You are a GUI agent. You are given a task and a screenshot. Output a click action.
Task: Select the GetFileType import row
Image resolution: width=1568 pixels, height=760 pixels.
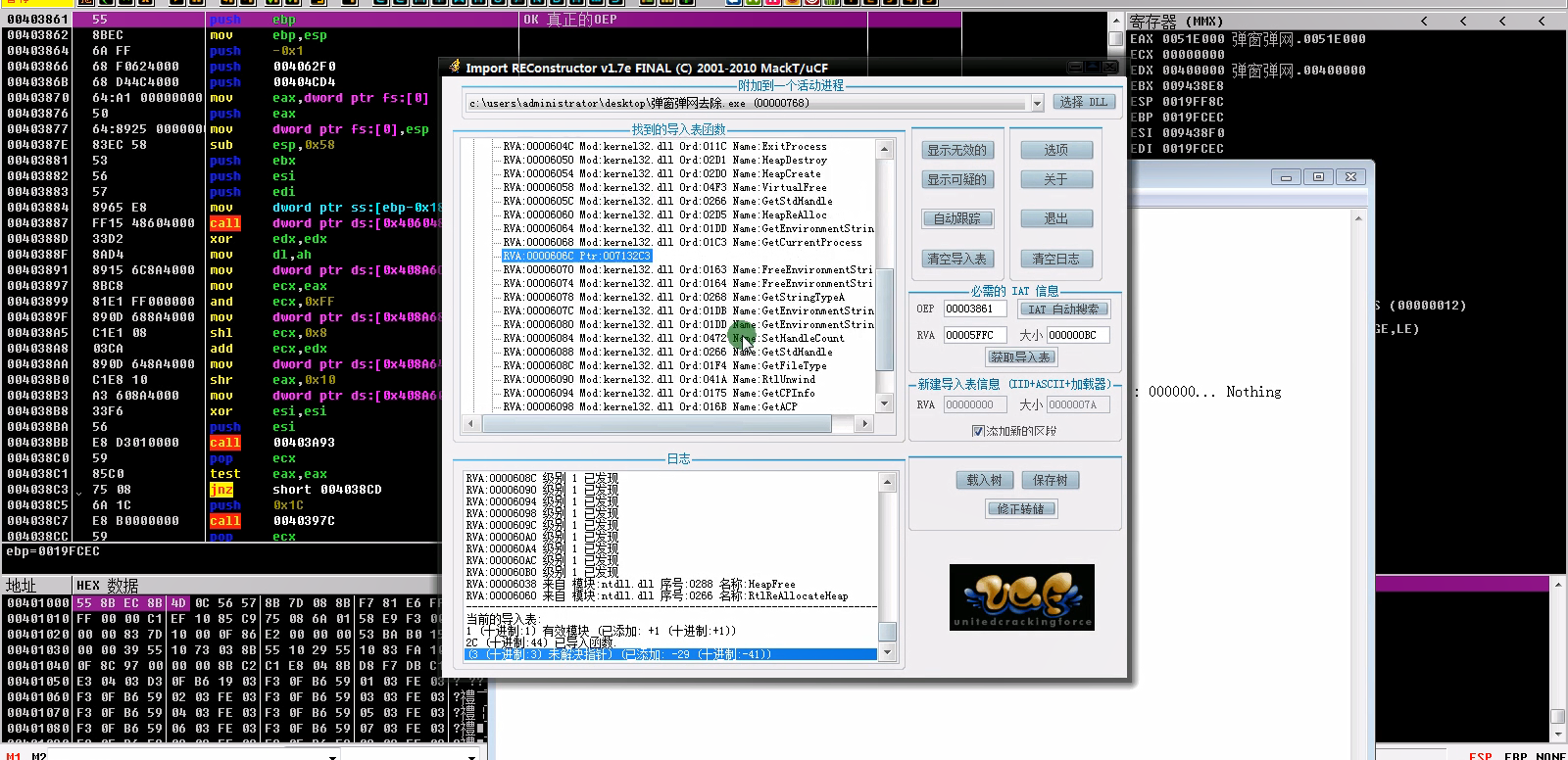(664, 365)
